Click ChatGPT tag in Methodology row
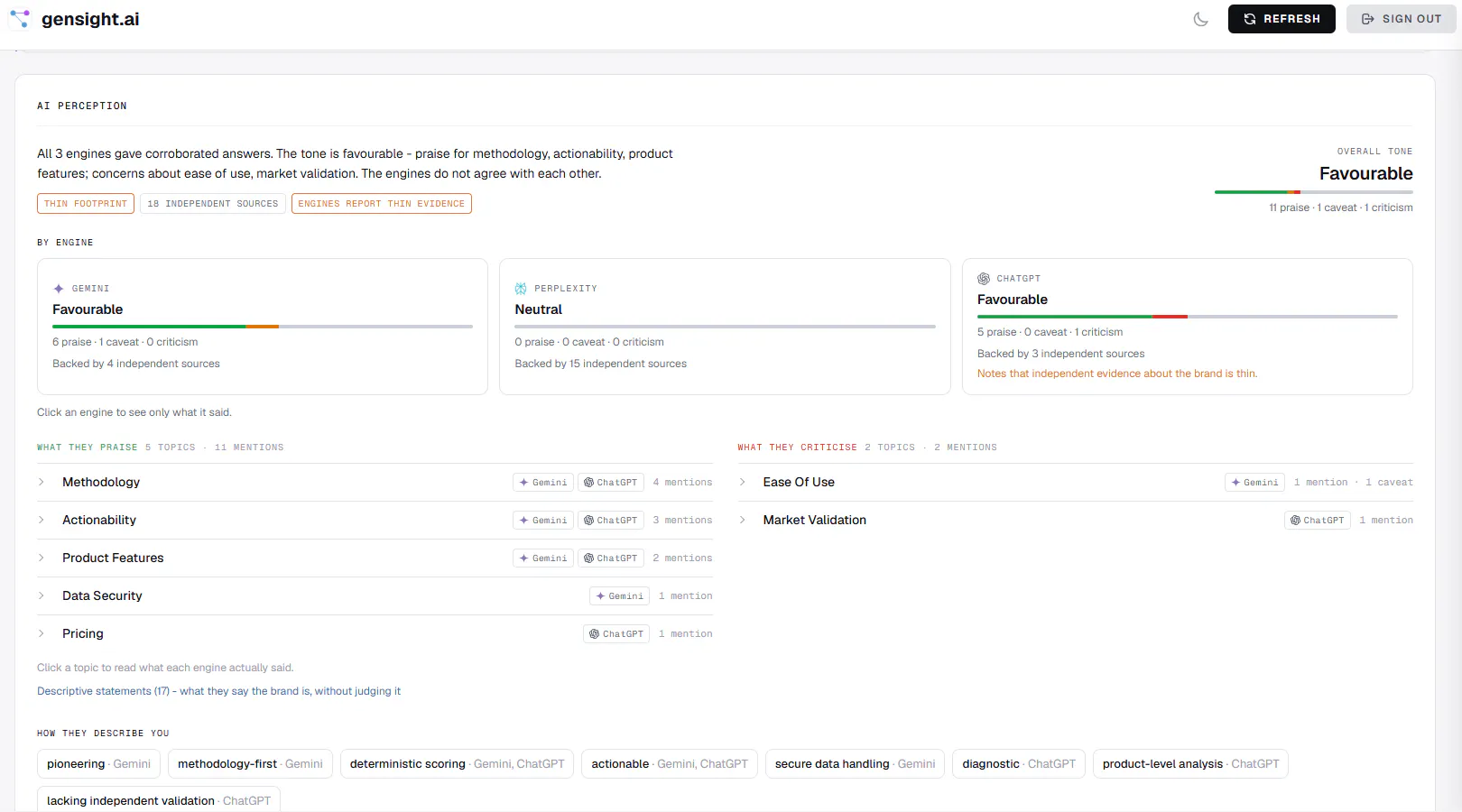This screenshot has height=812, width=1462. 611,483
